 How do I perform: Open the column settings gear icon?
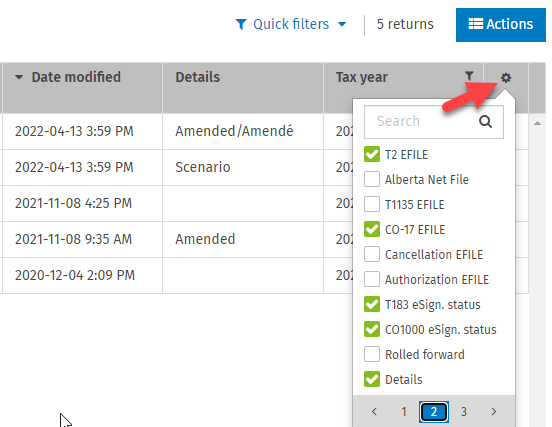(506, 77)
